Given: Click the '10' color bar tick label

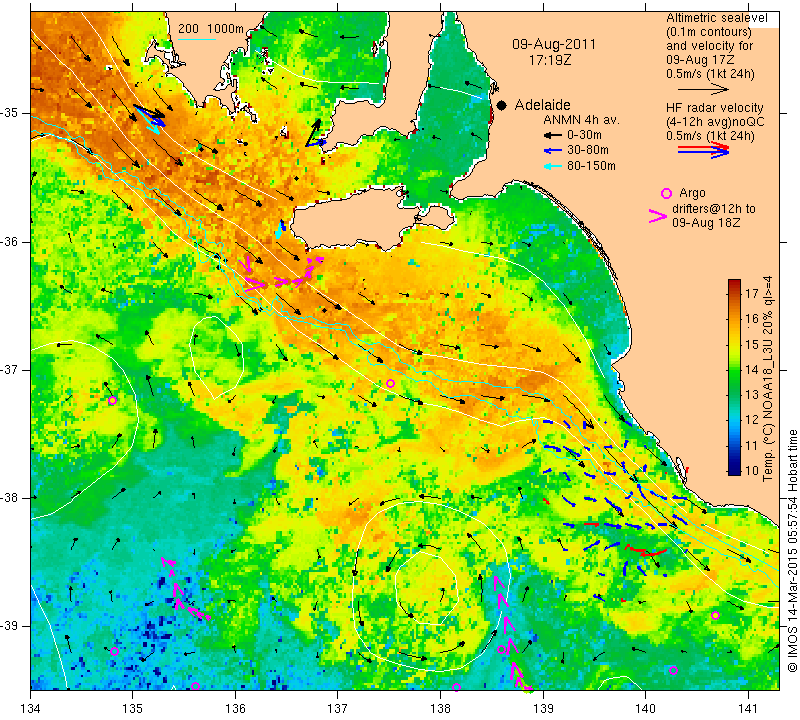Looking at the screenshot, I should point(752,470).
